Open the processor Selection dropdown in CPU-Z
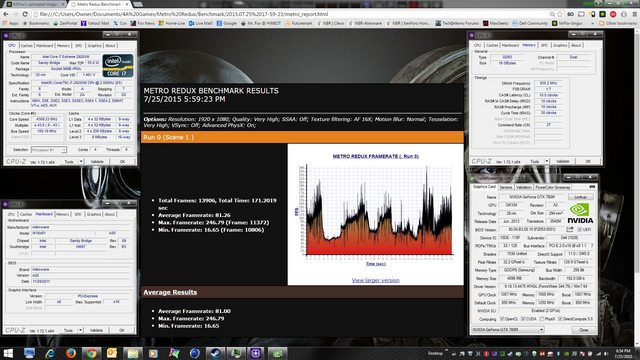 [49, 150]
